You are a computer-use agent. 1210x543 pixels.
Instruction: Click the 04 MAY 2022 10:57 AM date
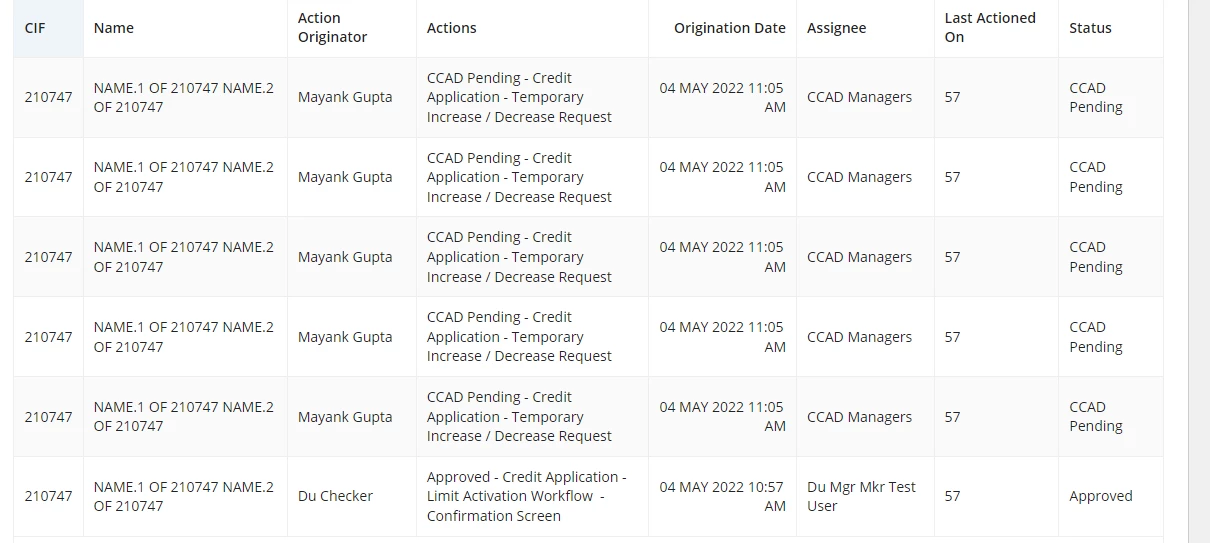coord(722,496)
